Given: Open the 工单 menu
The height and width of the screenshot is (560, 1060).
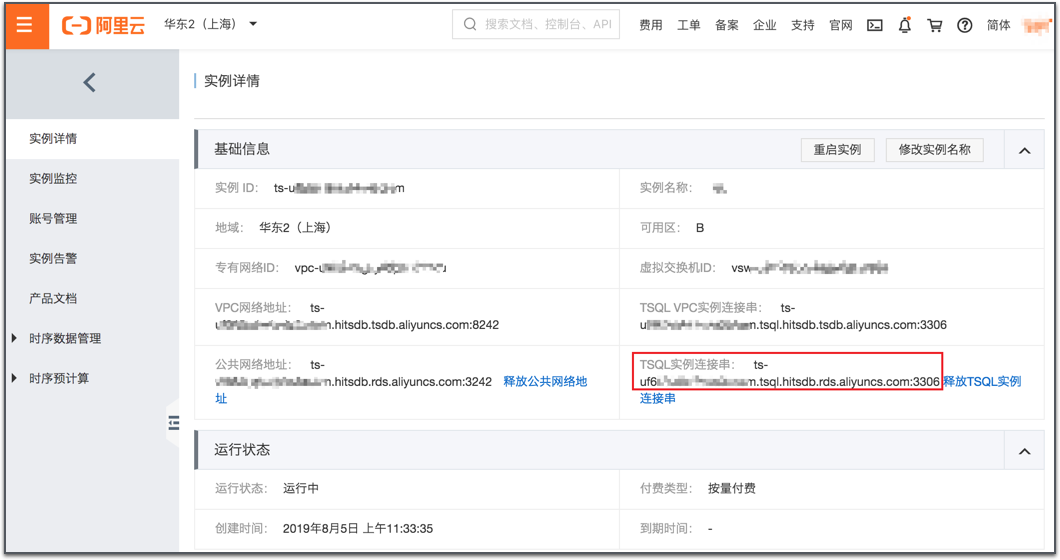Looking at the screenshot, I should click(x=689, y=25).
